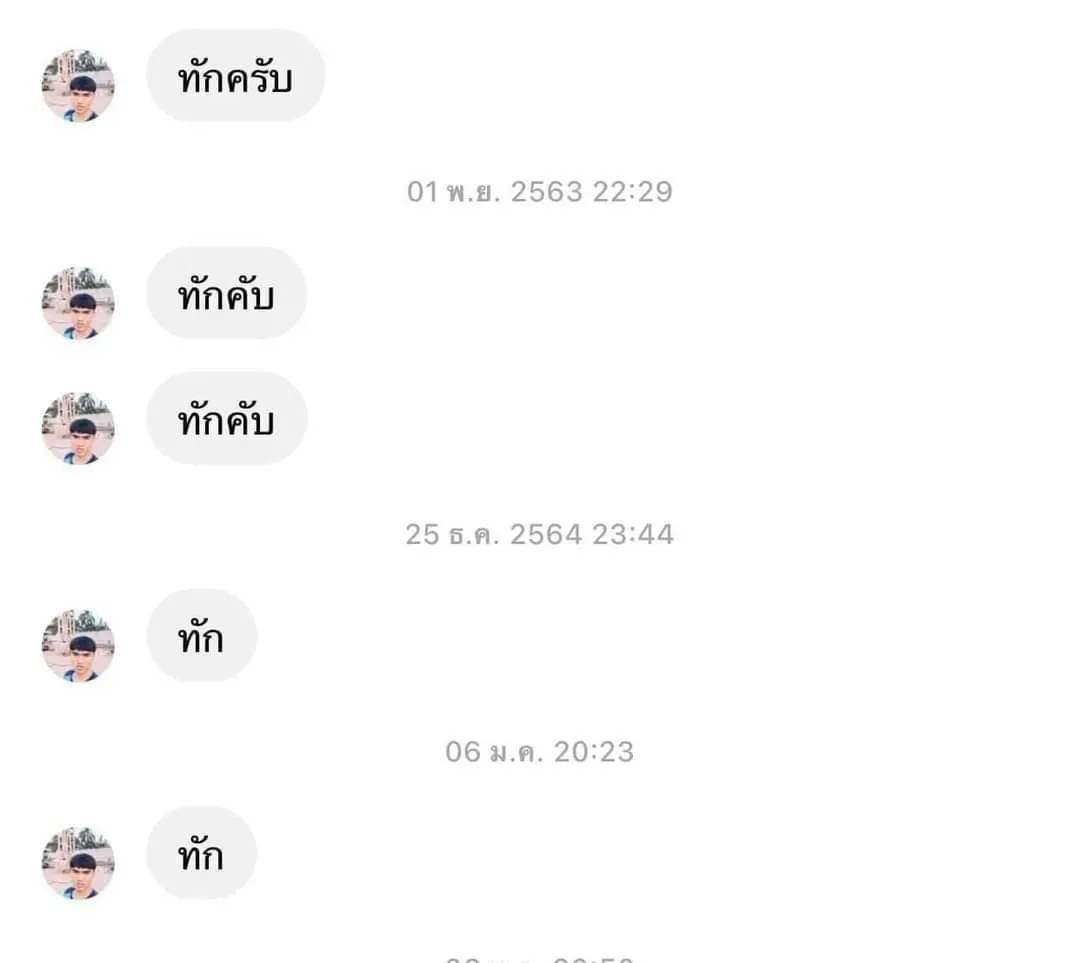Click the 01 พ.ย. 2563 22:29 timestamp

pyautogui.click(x=539, y=191)
